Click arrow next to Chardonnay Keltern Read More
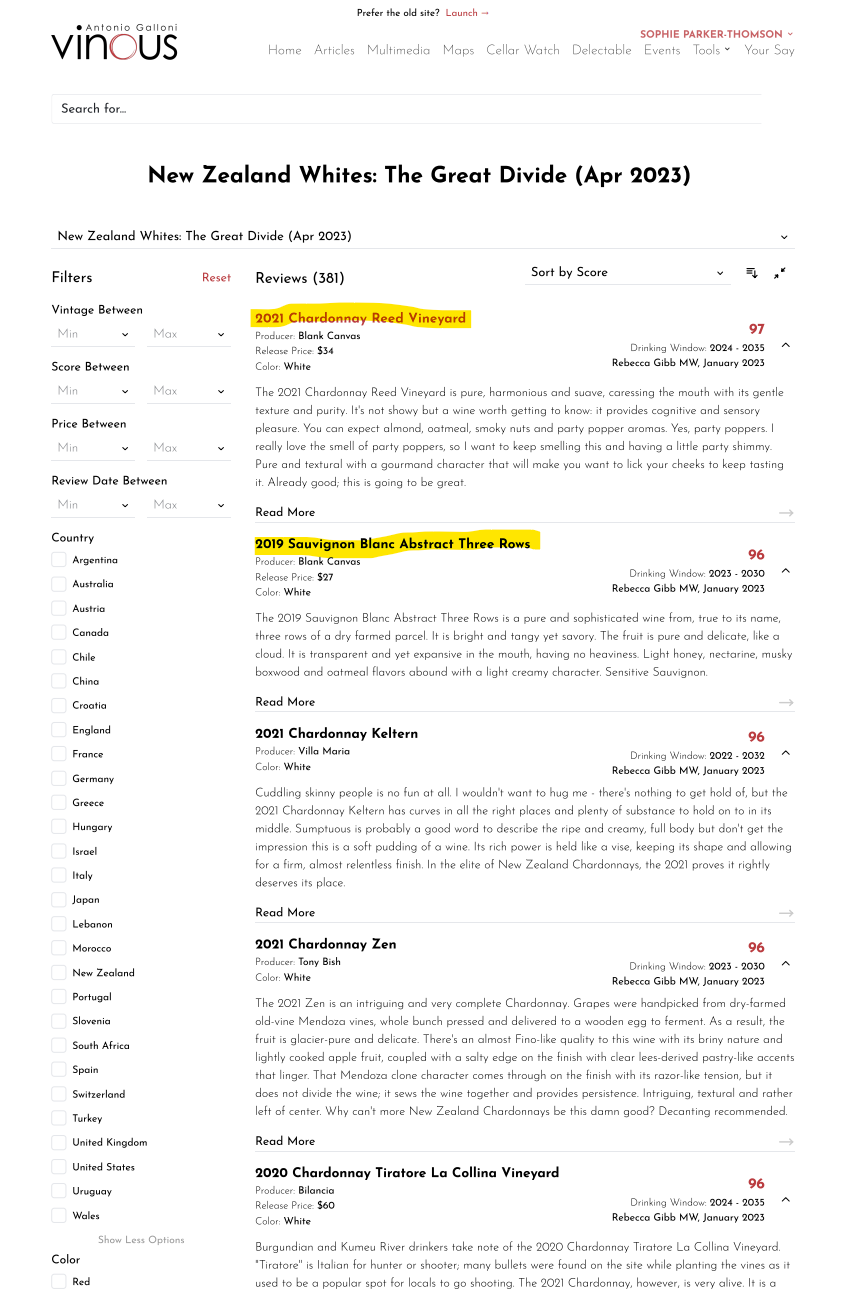Screen dimensions: 856x1291 pos(786,913)
